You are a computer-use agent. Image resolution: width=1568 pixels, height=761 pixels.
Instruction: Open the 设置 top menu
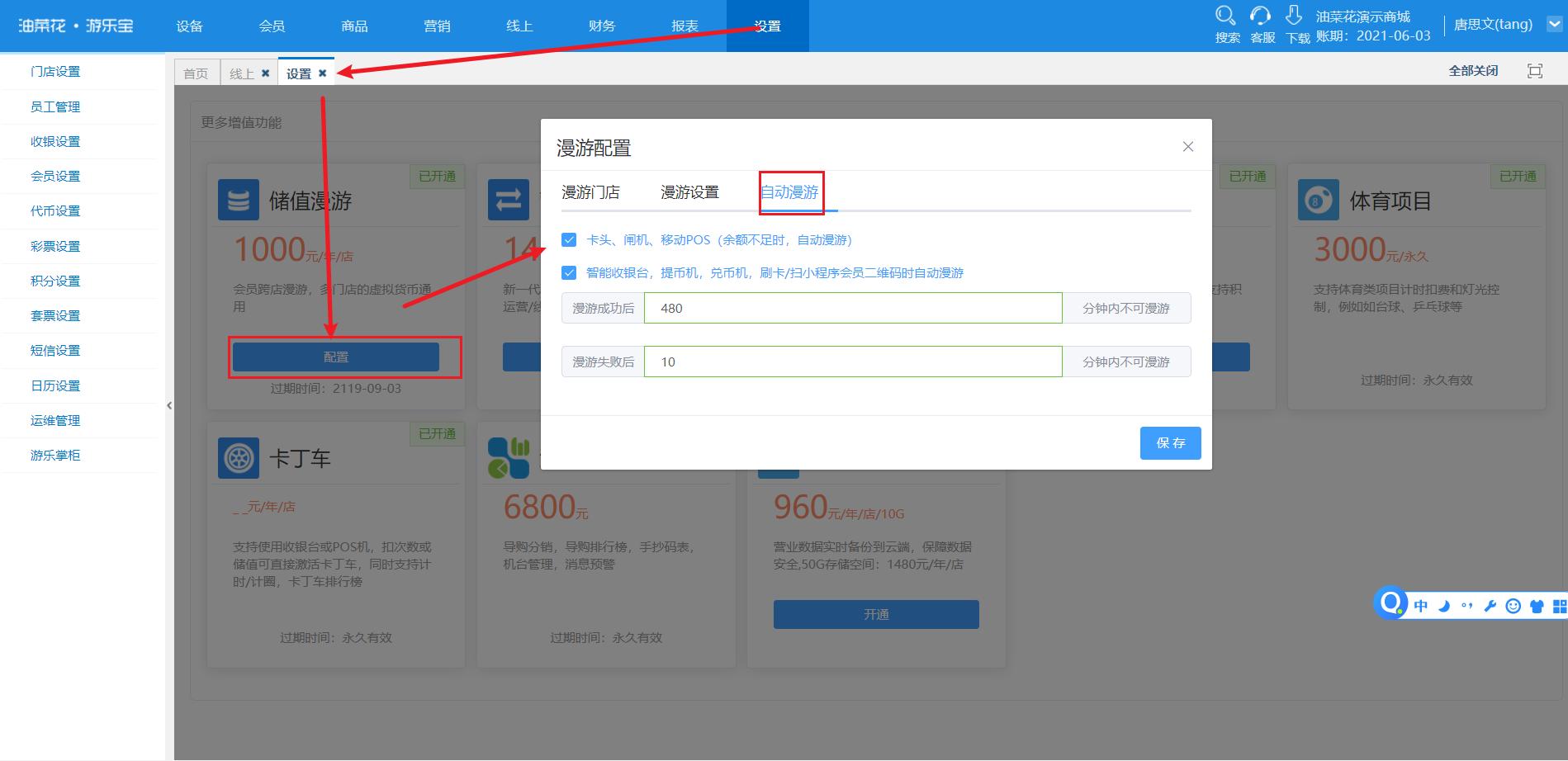click(x=767, y=26)
